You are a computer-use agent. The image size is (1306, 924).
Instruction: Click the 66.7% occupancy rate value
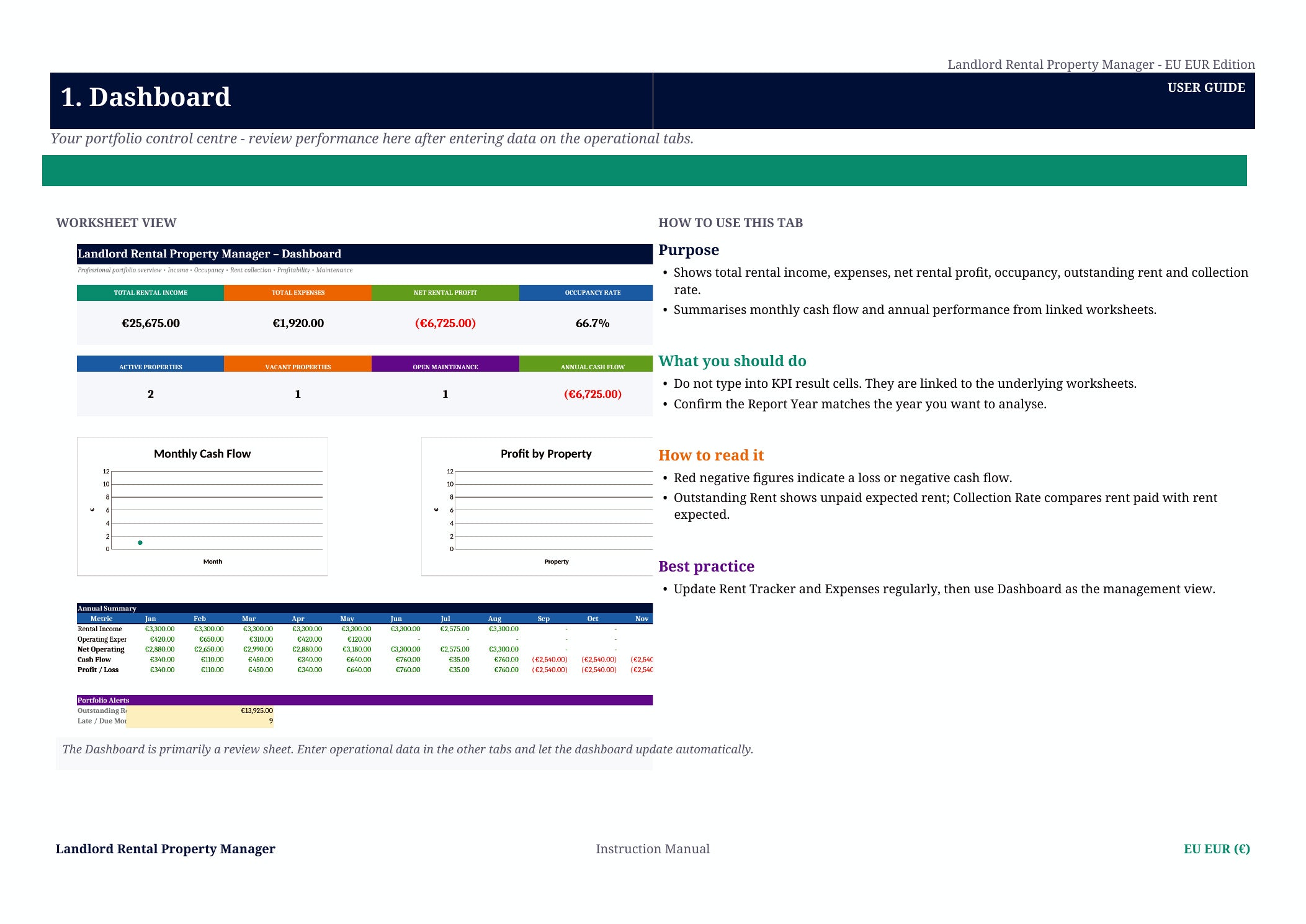pyautogui.click(x=593, y=323)
